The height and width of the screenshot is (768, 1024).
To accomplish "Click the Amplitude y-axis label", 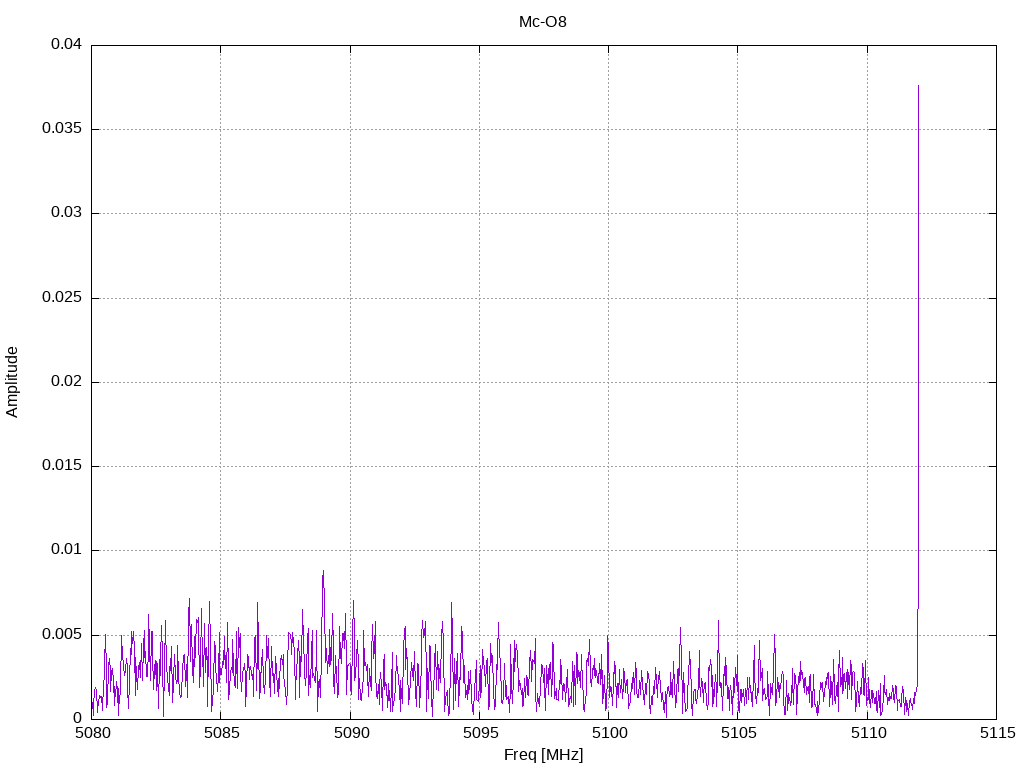I will click(x=12, y=382).
